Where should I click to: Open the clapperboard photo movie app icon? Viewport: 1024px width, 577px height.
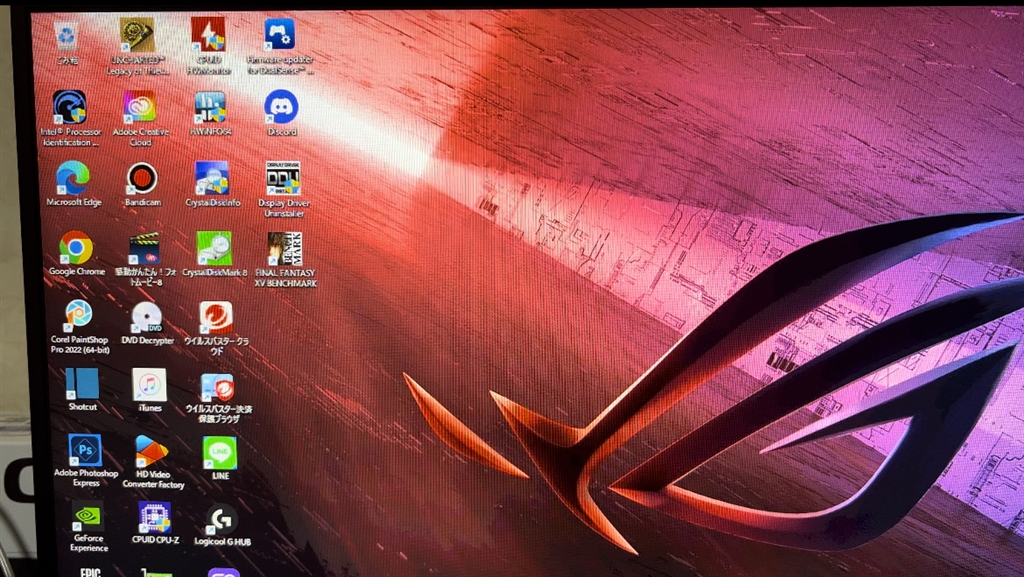144,249
